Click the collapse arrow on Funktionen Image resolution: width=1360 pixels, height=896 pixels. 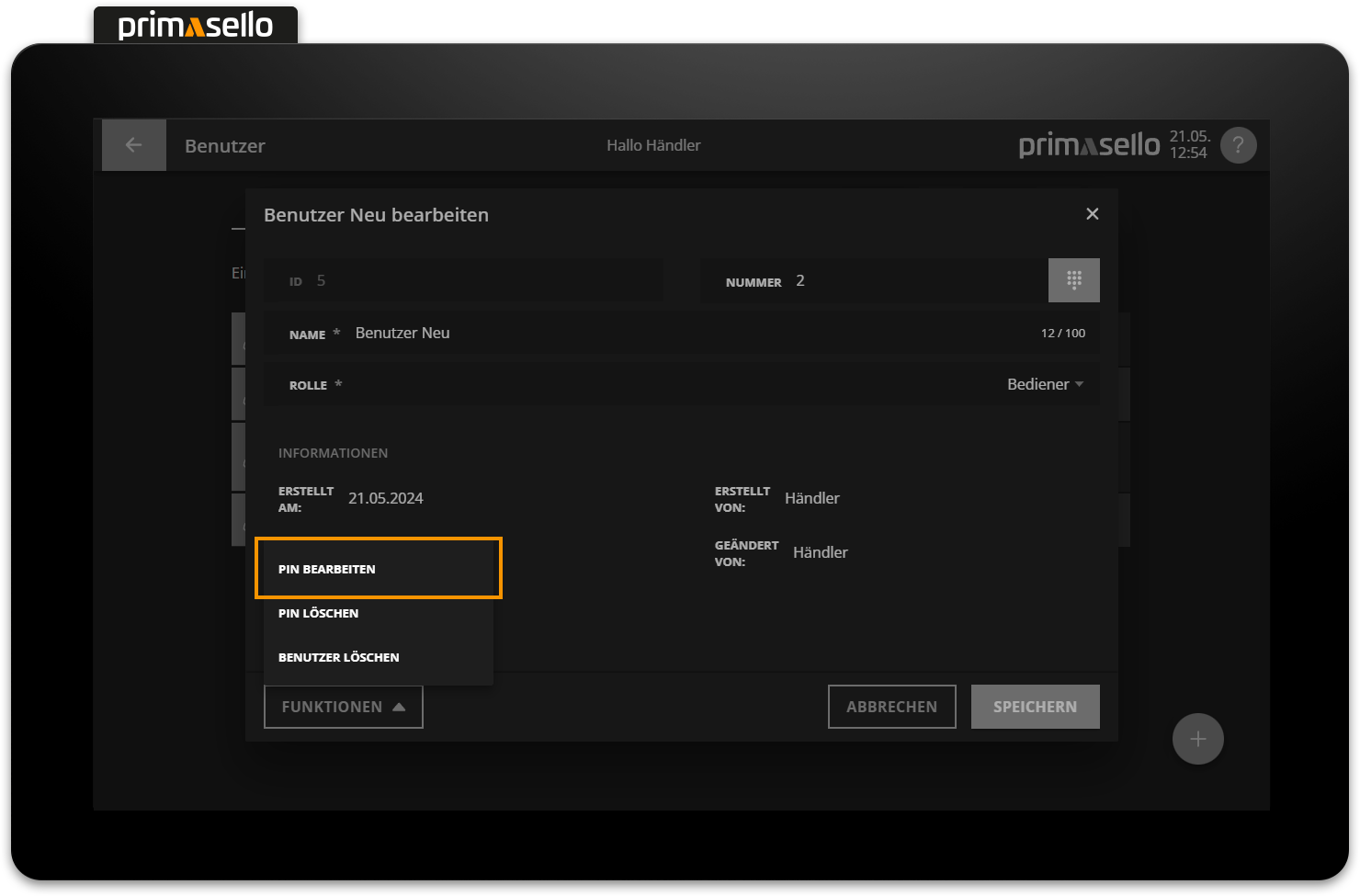399,707
